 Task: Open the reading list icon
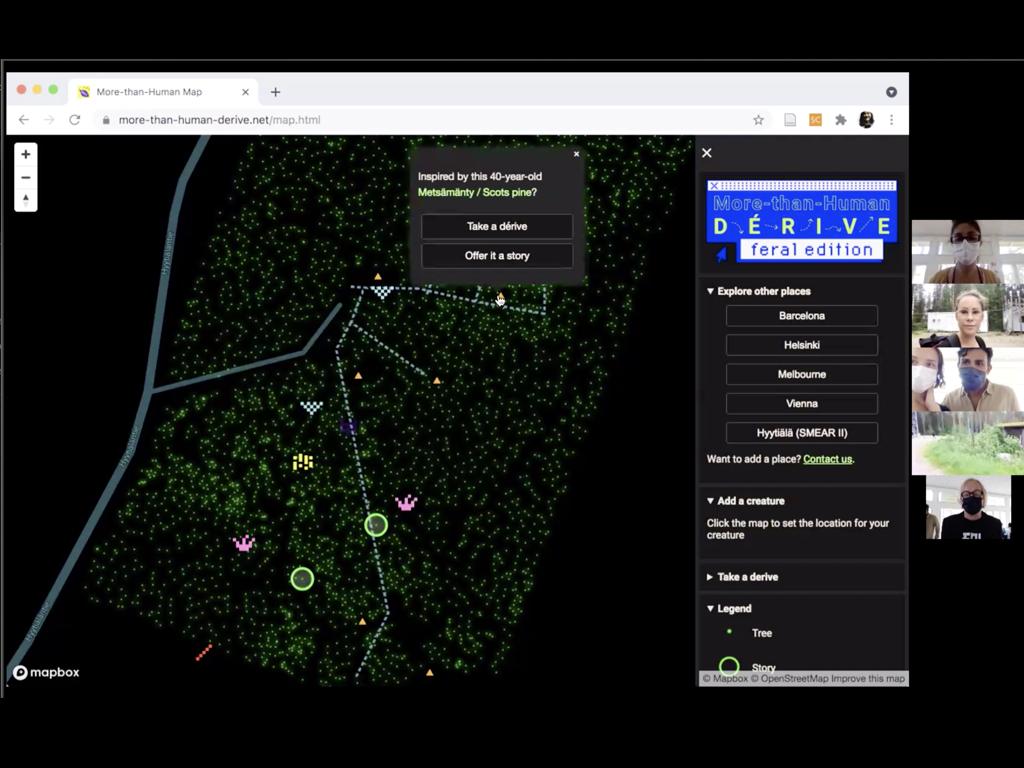(790, 120)
